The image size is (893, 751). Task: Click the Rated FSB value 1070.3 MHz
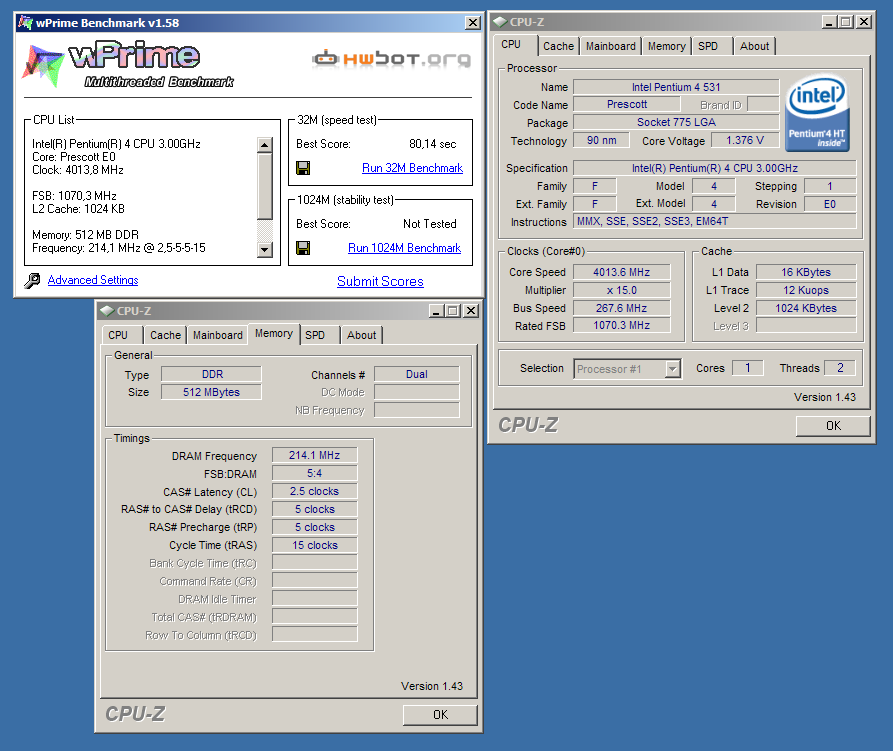pos(621,325)
